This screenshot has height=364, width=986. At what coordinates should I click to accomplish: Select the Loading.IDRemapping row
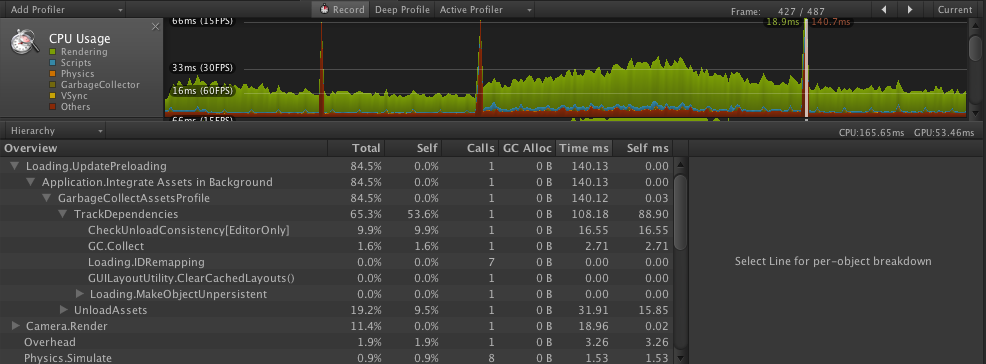coord(336,262)
